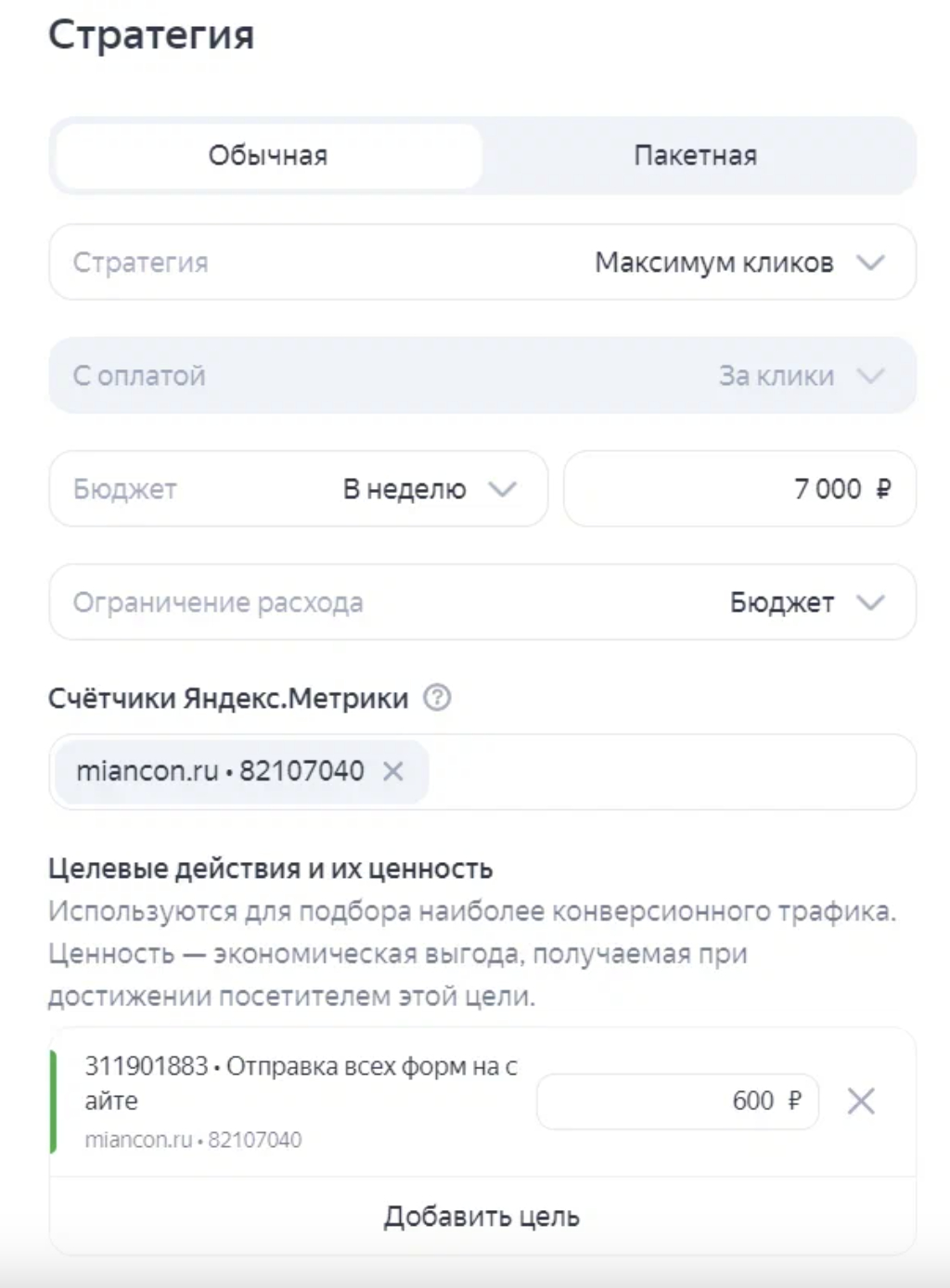Viewport: 950px width, 1288px height.
Task: Click the chevron arrow next to За клики
Action: coord(870,376)
